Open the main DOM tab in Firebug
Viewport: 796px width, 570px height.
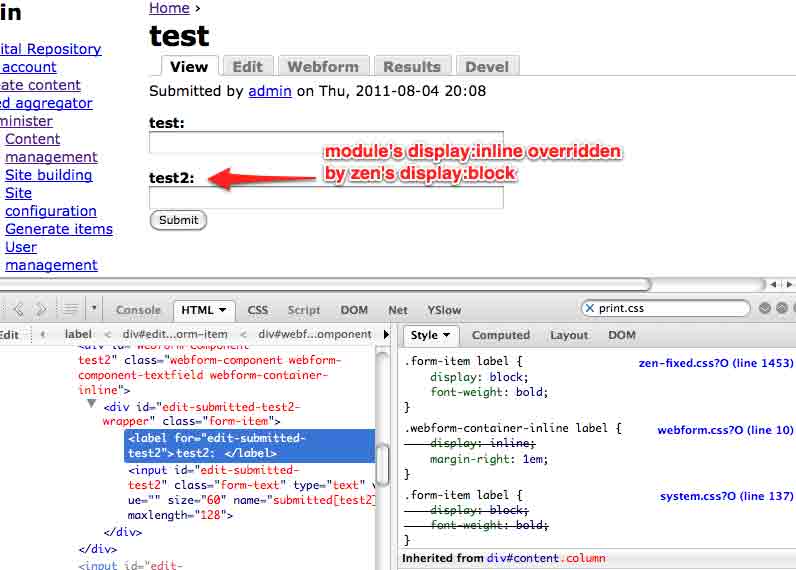point(354,310)
